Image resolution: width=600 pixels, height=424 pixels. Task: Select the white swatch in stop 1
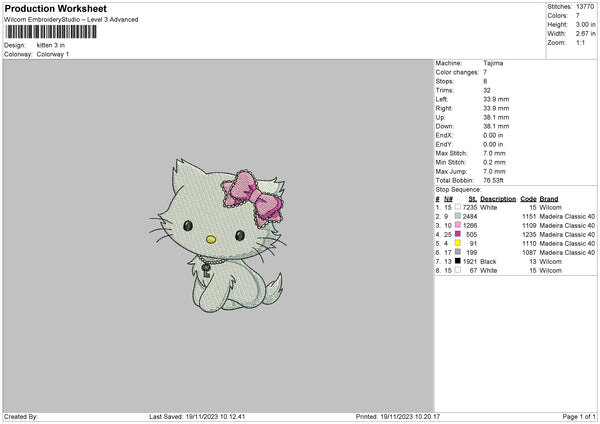[x=457, y=207]
